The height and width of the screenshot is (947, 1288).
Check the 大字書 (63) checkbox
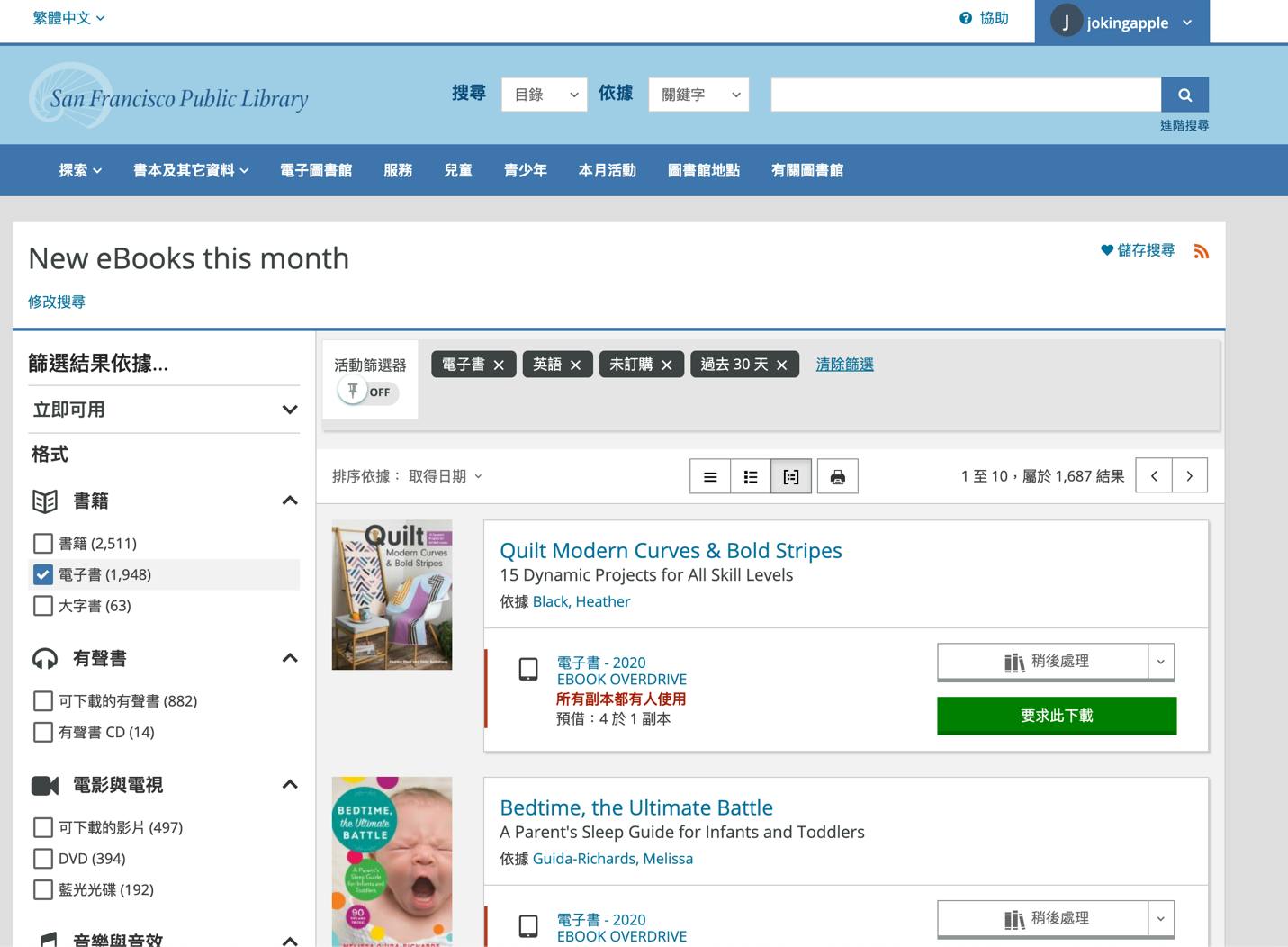pos(42,606)
